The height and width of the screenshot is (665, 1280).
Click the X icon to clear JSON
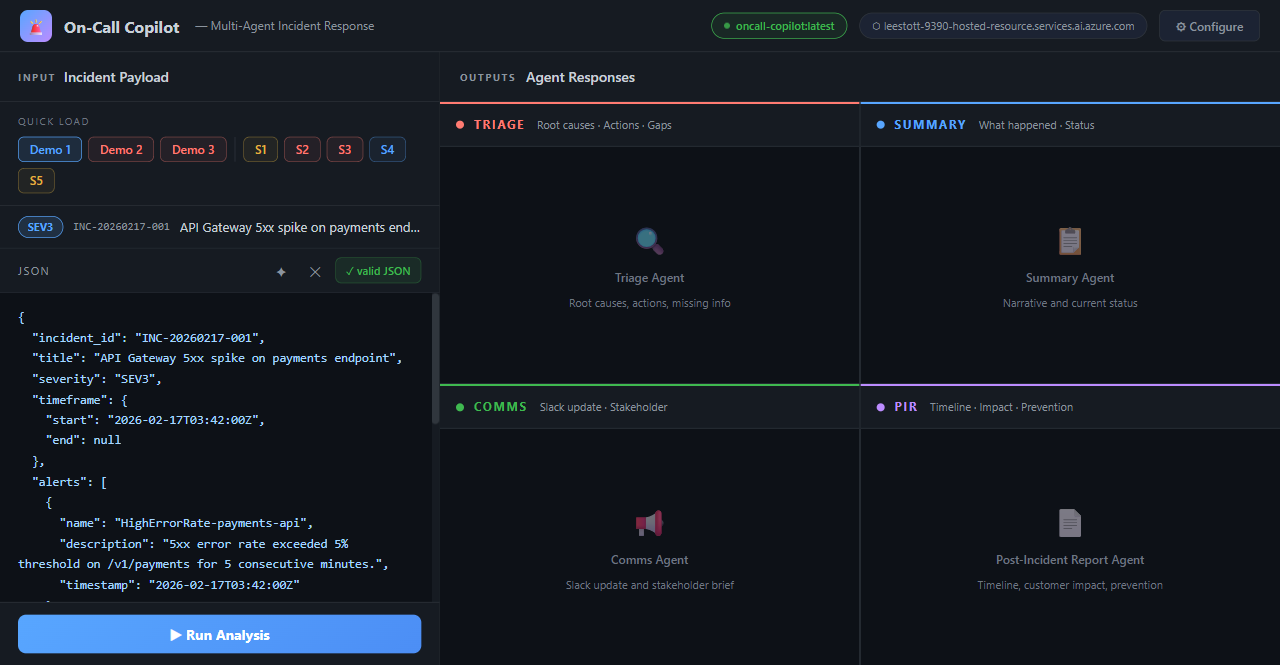(315, 271)
